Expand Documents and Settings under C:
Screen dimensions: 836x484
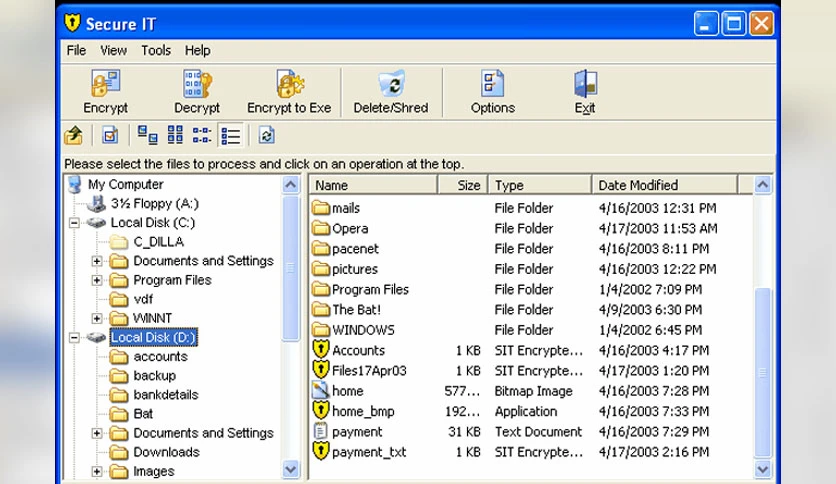[x=97, y=261]
